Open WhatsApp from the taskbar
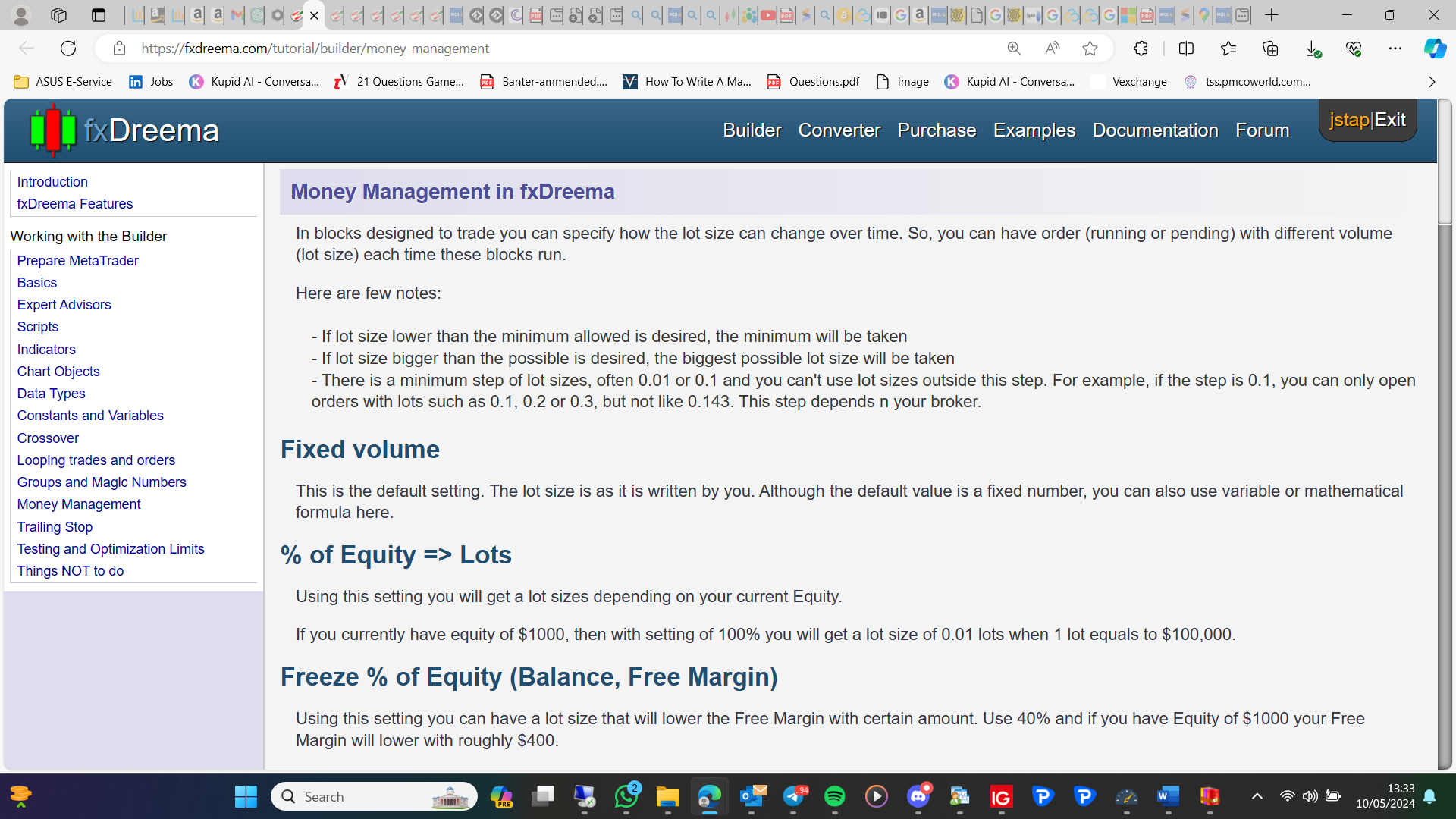The image size is (1456, 819). (627, 796)
